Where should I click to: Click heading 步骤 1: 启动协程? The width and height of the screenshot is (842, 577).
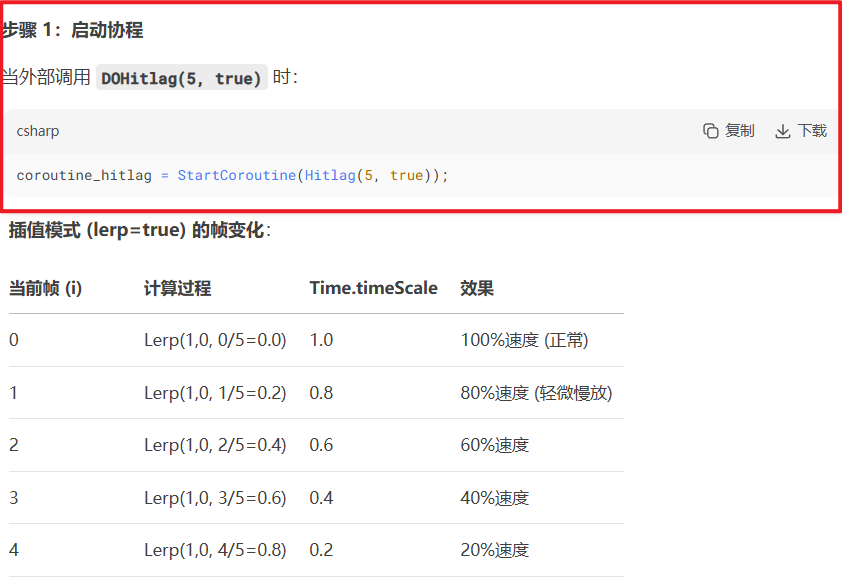72,30
